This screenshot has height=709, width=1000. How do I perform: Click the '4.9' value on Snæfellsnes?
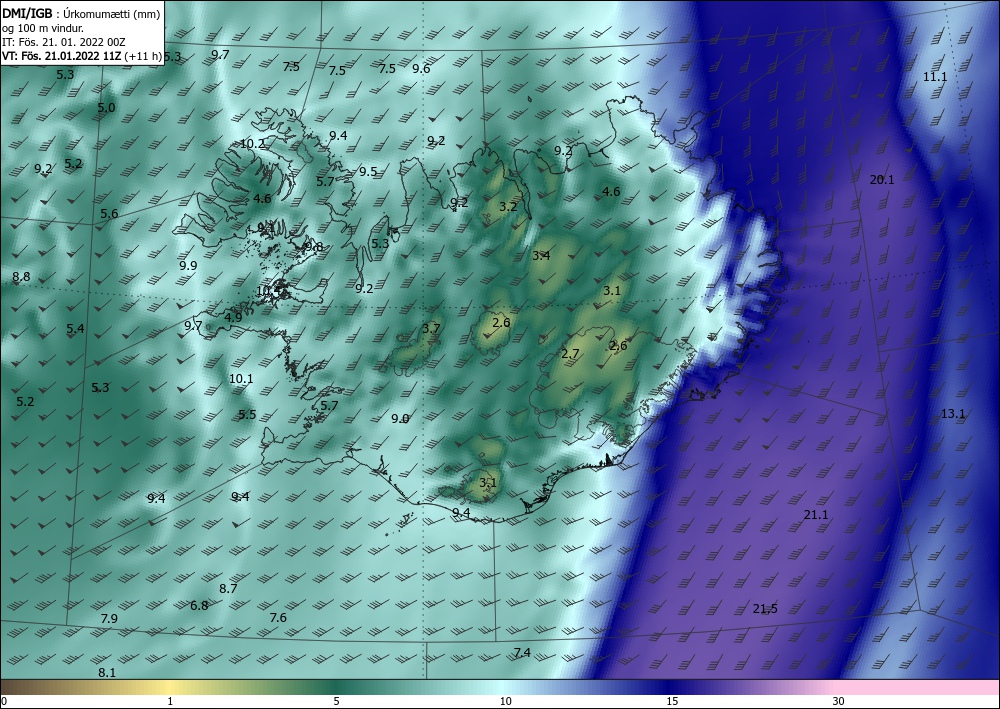click(233, 318)
